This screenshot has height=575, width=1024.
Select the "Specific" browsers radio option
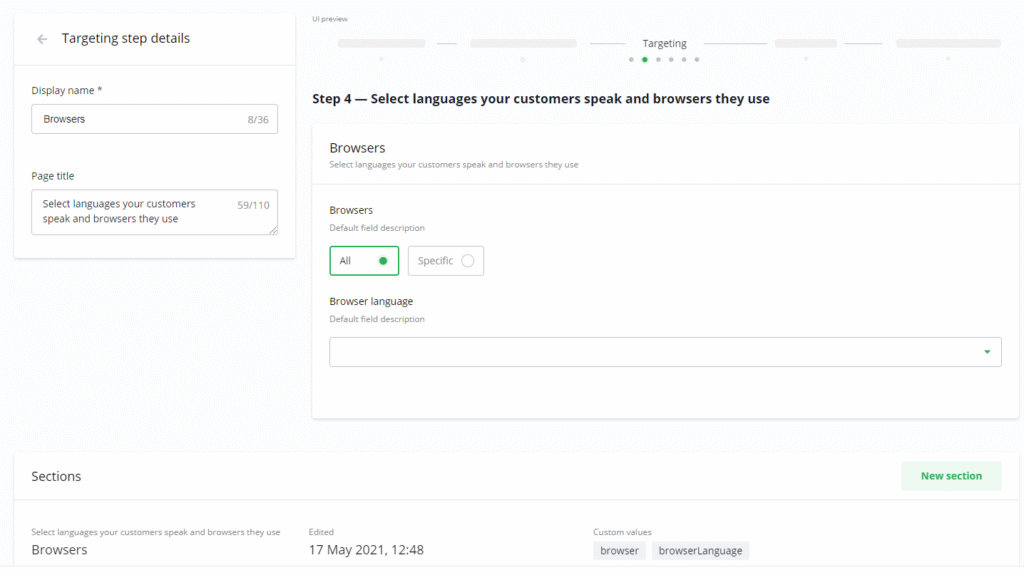click(x=446, y=261)
